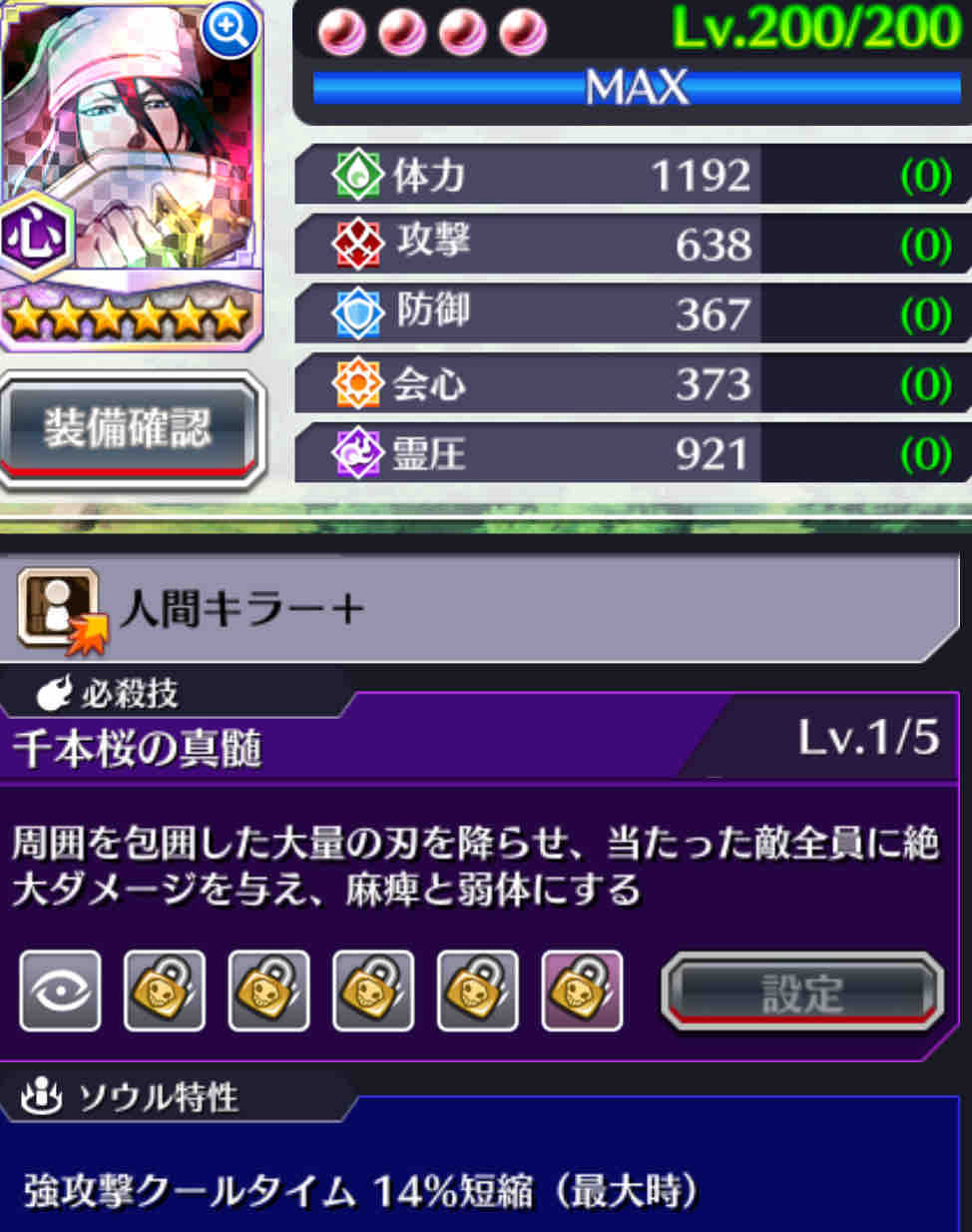The image size is (972, 1232).
Task: Select the orange 会心 focus stat icon
Action: tap(356, 383)
